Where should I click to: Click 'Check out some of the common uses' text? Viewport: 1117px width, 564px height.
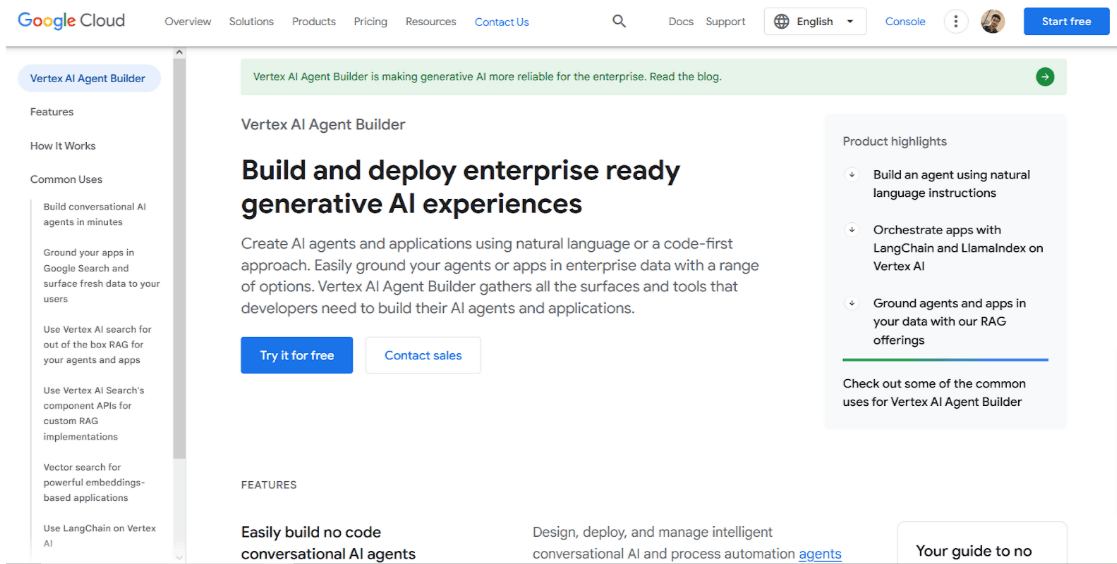click(x=935, y=392)
